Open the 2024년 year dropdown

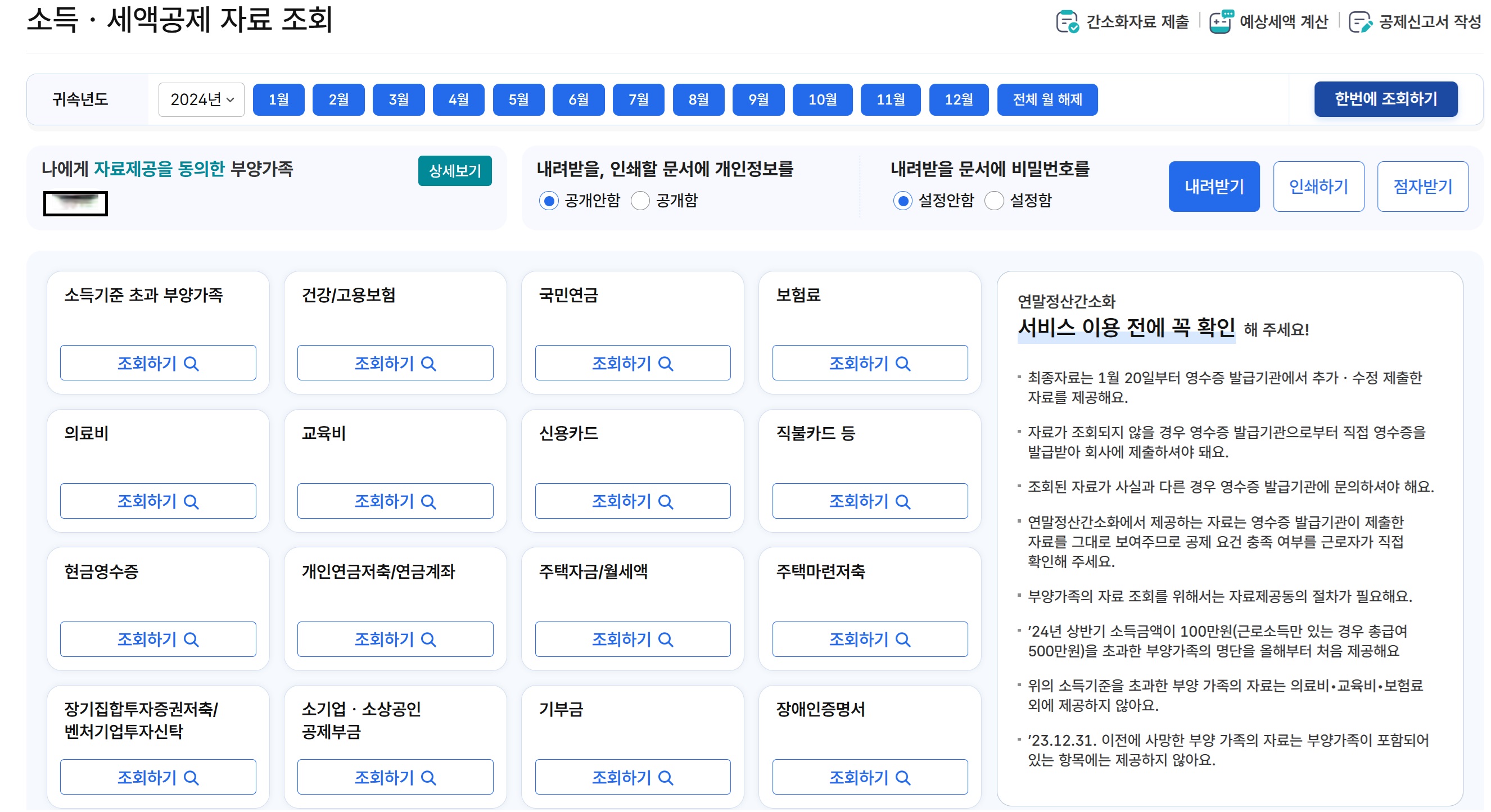click(x=201, y=99)
